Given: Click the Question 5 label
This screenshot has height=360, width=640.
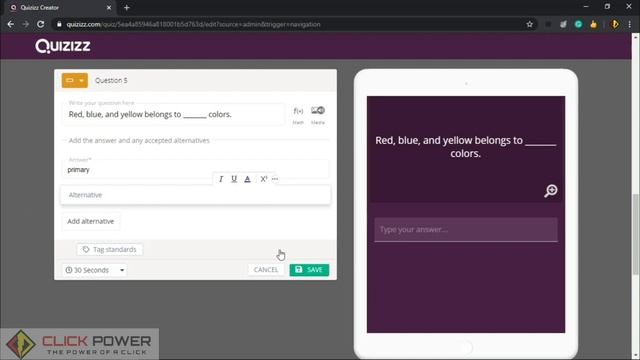Looking at the screenshot, I should pyautogui.click(x=111, y=80).
